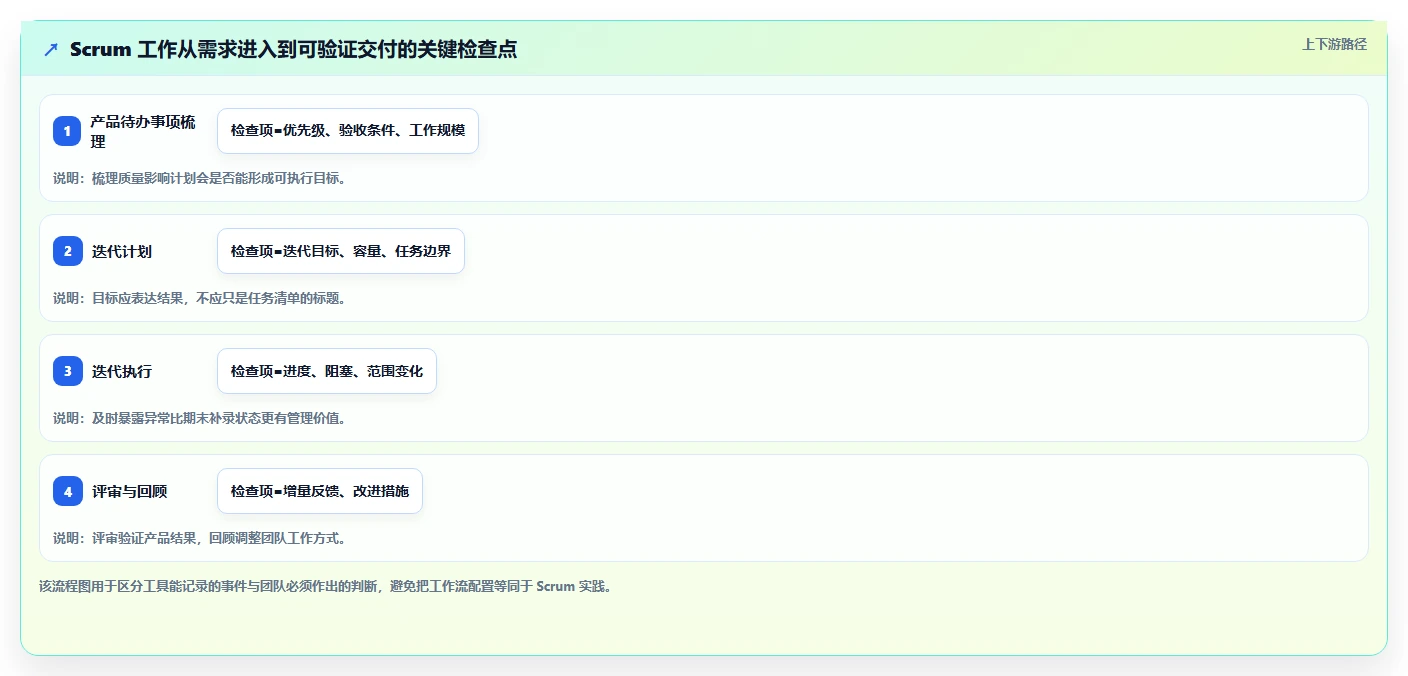
Task: Click the step 4 number badge
Action: [x=67, y=491]
